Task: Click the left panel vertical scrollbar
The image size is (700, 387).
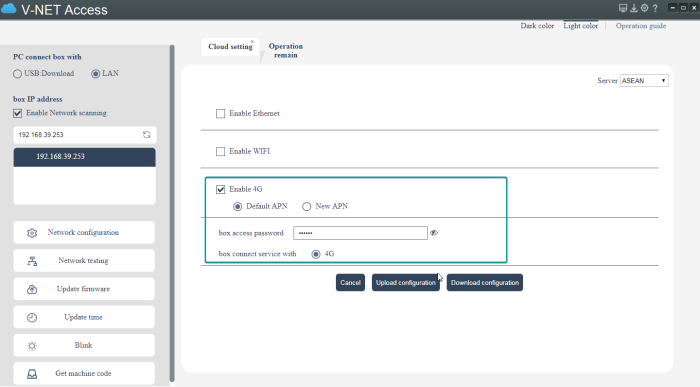Action: click(x=172, y=213)
